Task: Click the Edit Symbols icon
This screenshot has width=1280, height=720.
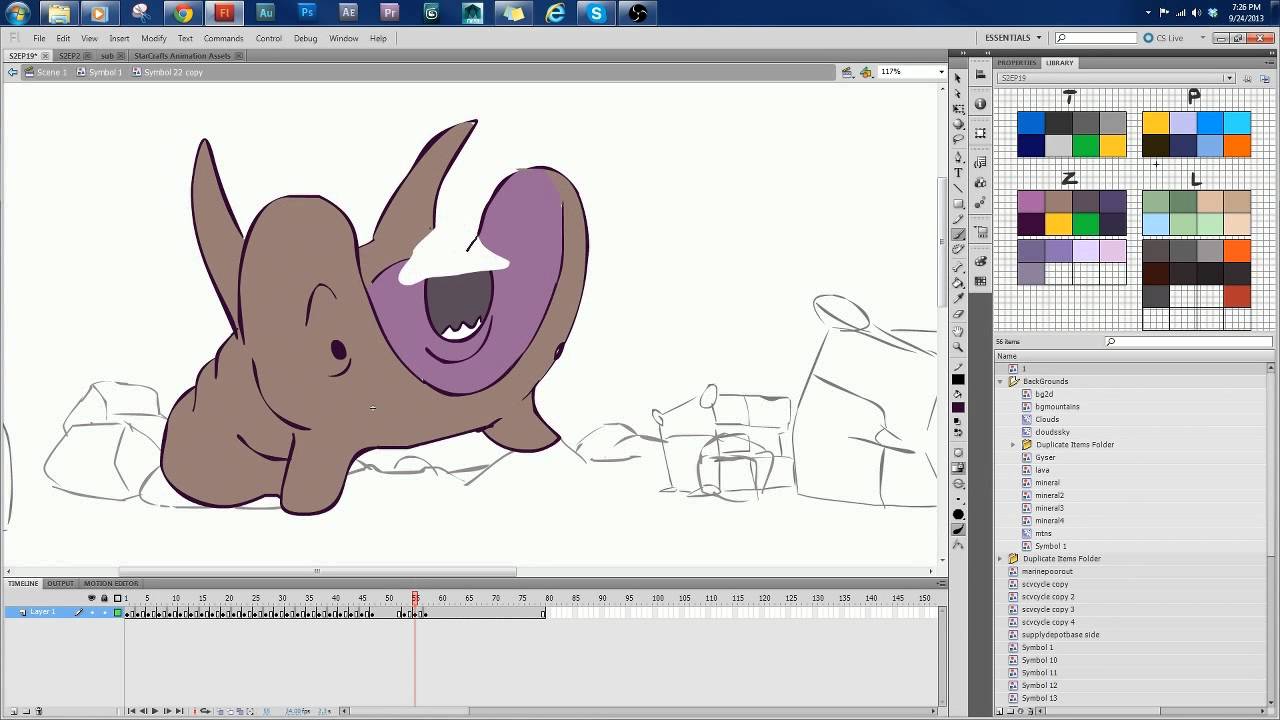Action: 865,72
